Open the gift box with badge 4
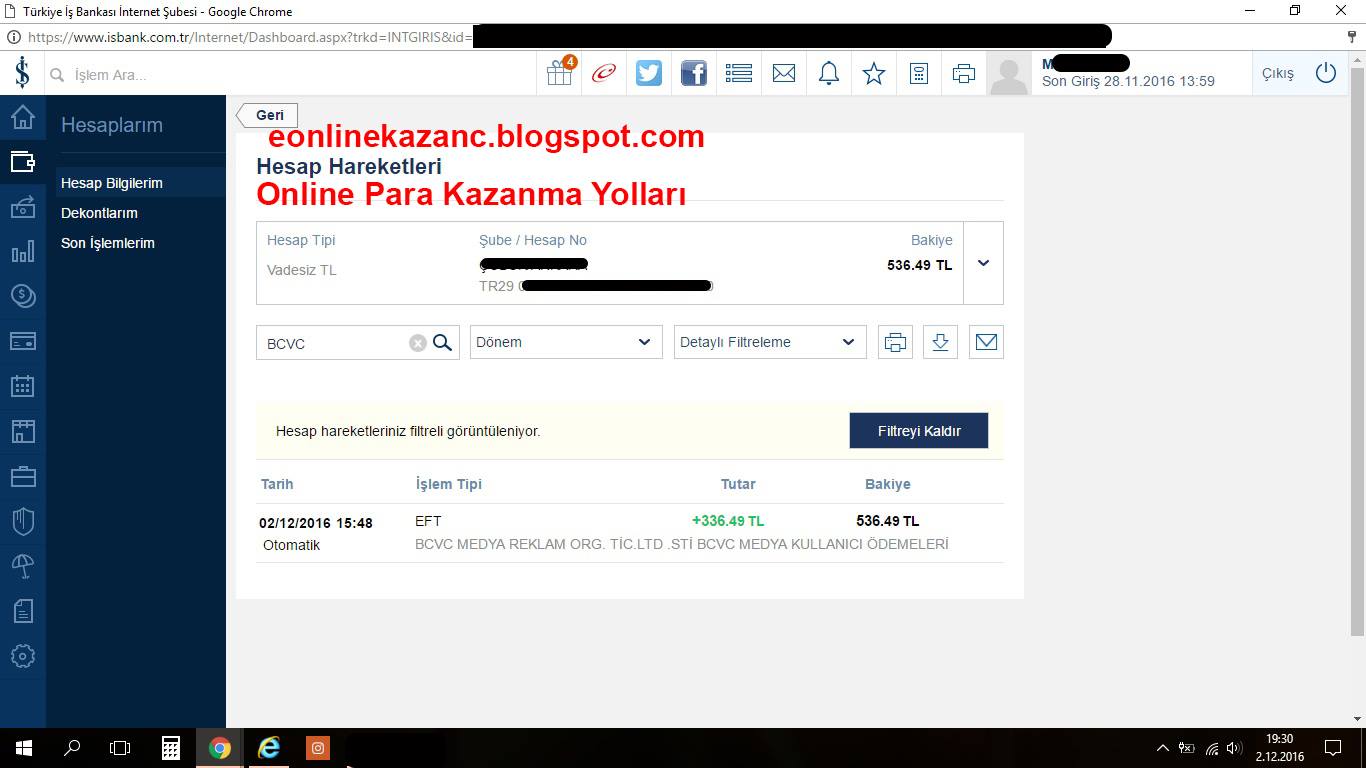The width and height of the screenshot is (1366, 768). [x=560, y=72]
